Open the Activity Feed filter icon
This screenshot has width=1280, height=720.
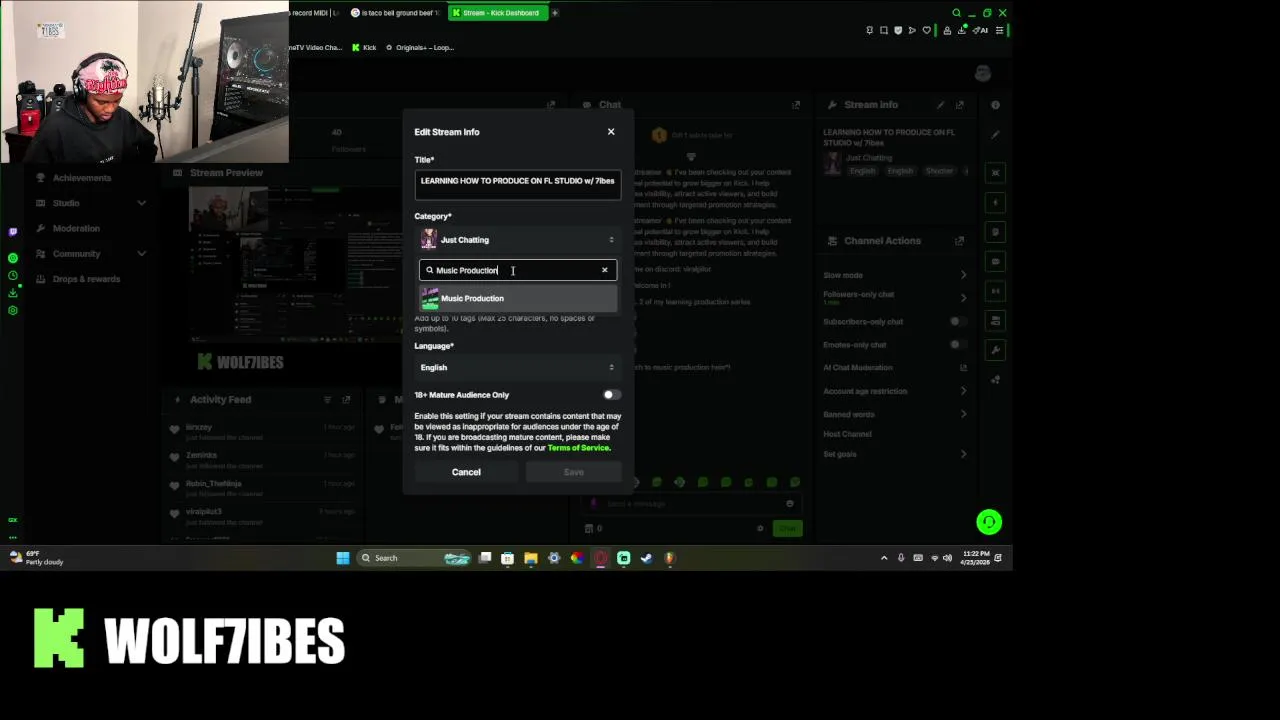[x=327, y=400]
